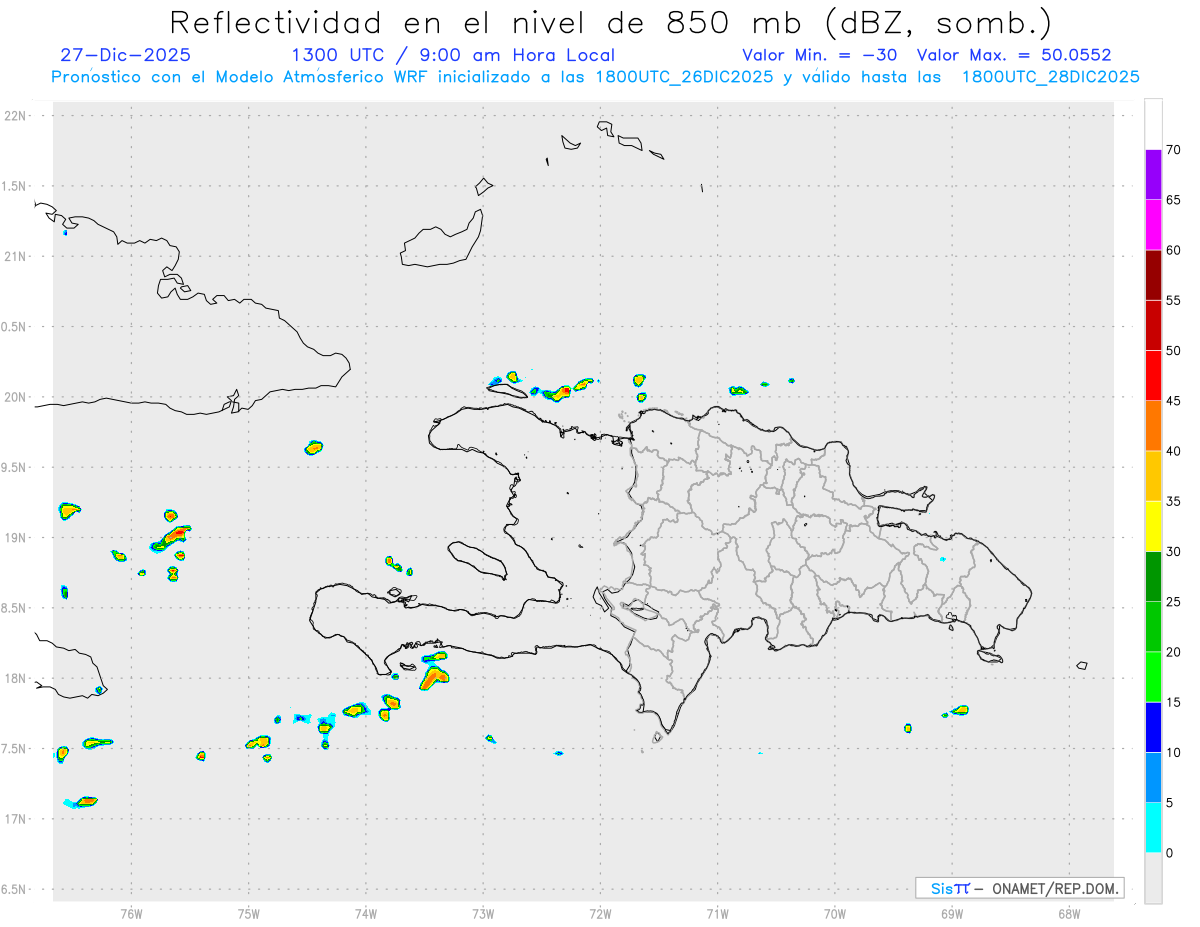Select the cyan 0–5 dBZ legend swatch
This screenshot has width=1200, height=927.
coord(1153,828)
